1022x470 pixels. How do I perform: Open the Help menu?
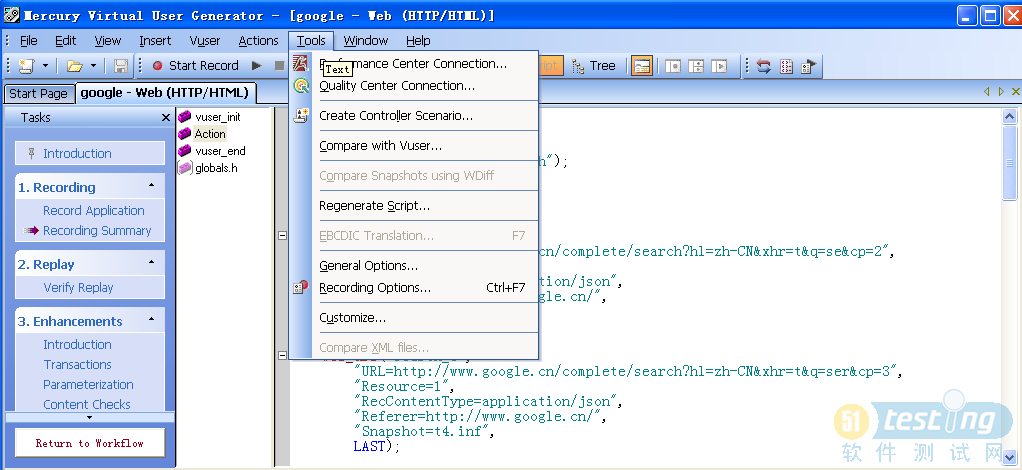418,40
